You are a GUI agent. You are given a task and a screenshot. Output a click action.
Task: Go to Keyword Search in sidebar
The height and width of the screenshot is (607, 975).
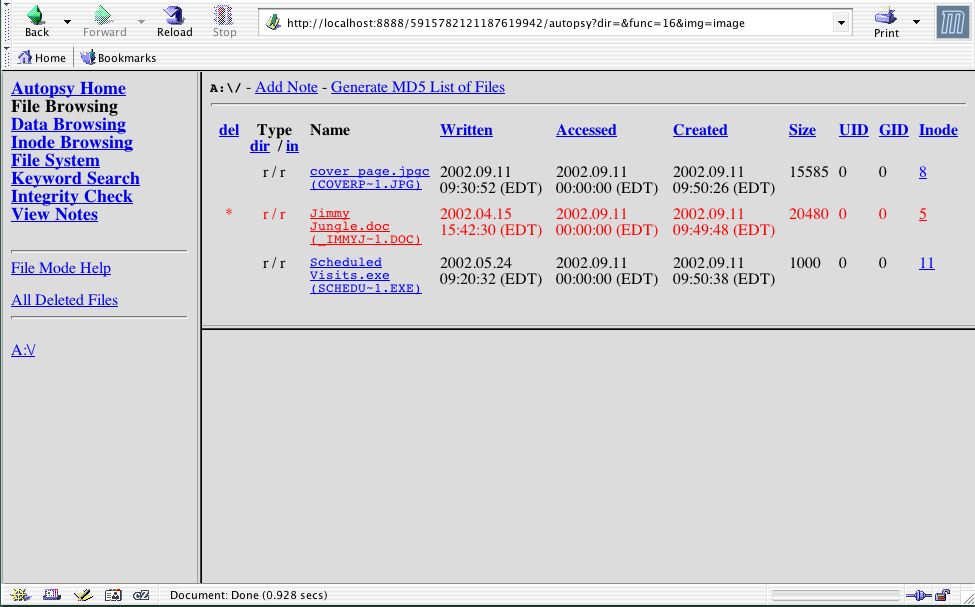75,178
